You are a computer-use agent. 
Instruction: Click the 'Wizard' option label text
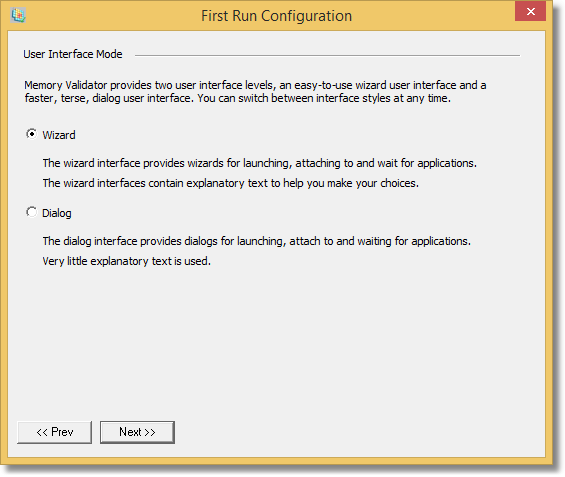click(x=59, y=135)
